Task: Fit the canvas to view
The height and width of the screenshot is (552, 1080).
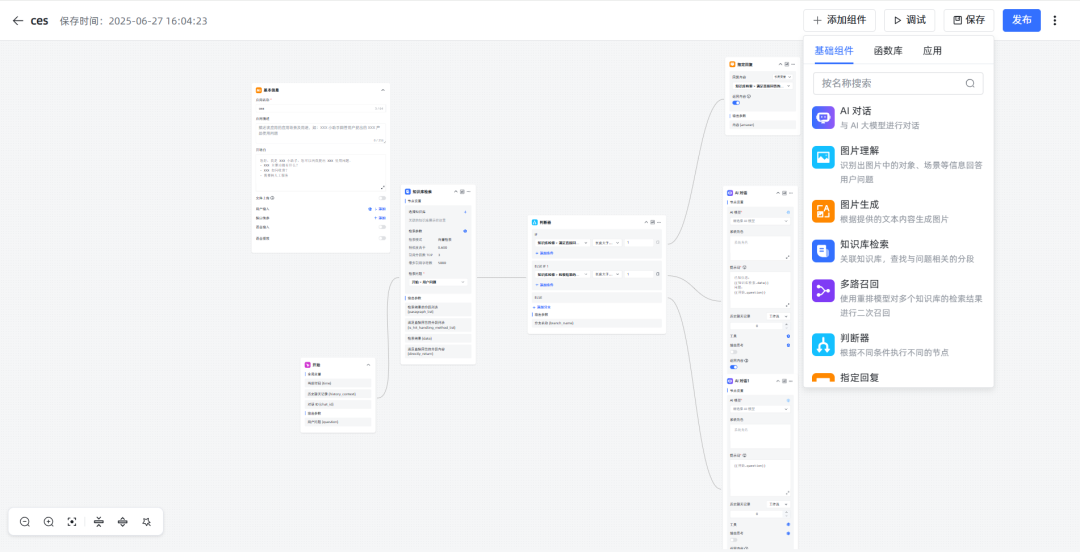Action: click(x=72, y=522)
